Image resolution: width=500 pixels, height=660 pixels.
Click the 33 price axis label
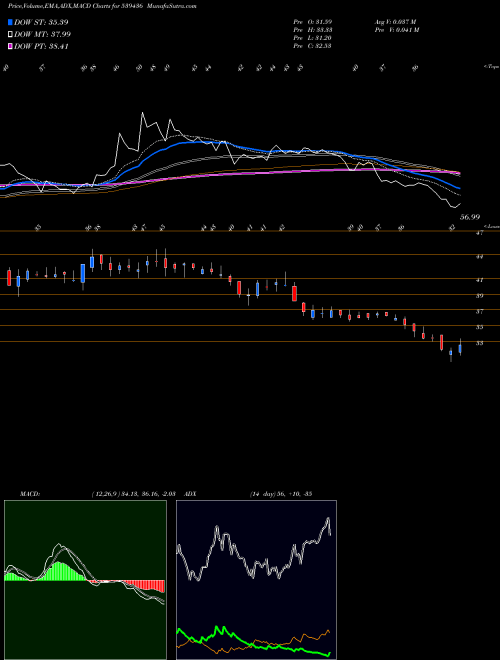[x=479, y=343]
